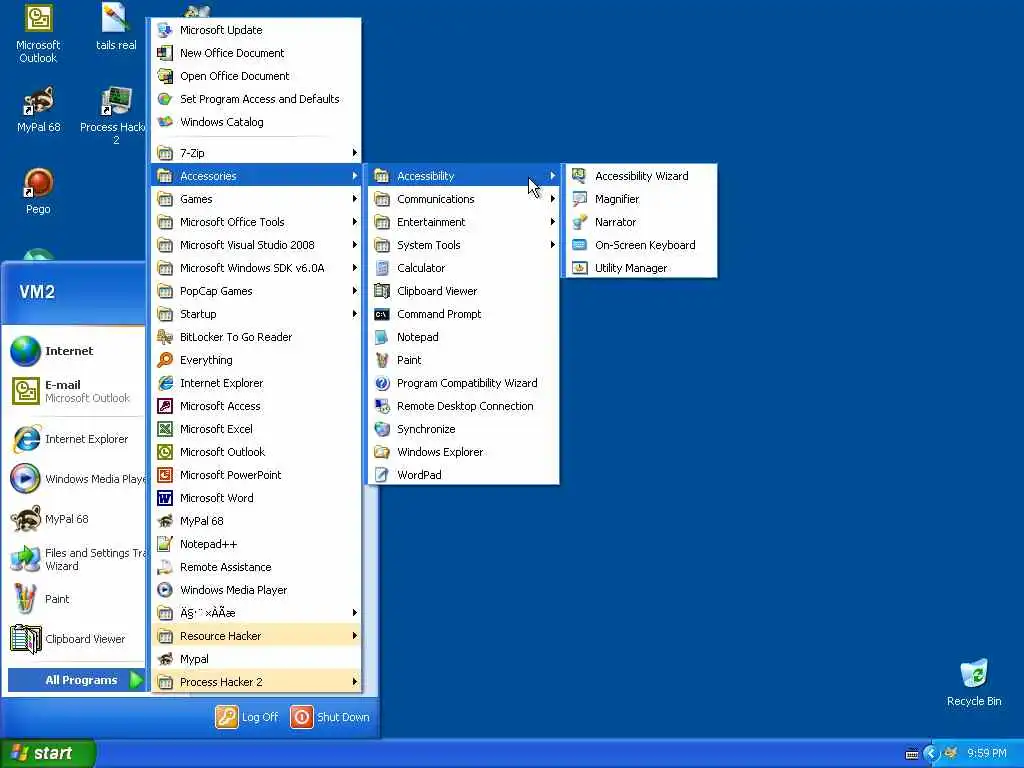Click the Narrator icon
1024x768 pixels.
(579, 222)
